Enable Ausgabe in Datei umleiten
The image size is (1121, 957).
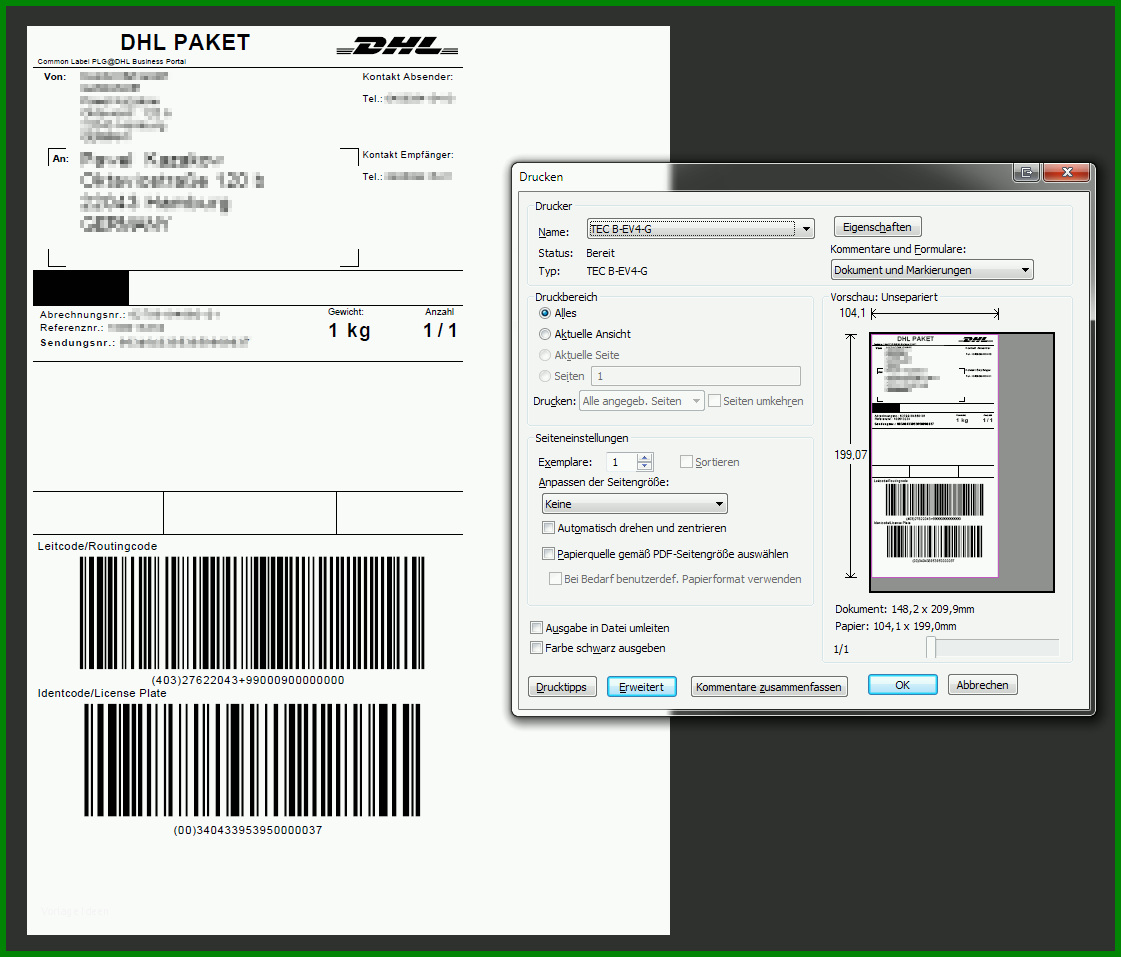point(536,628)
